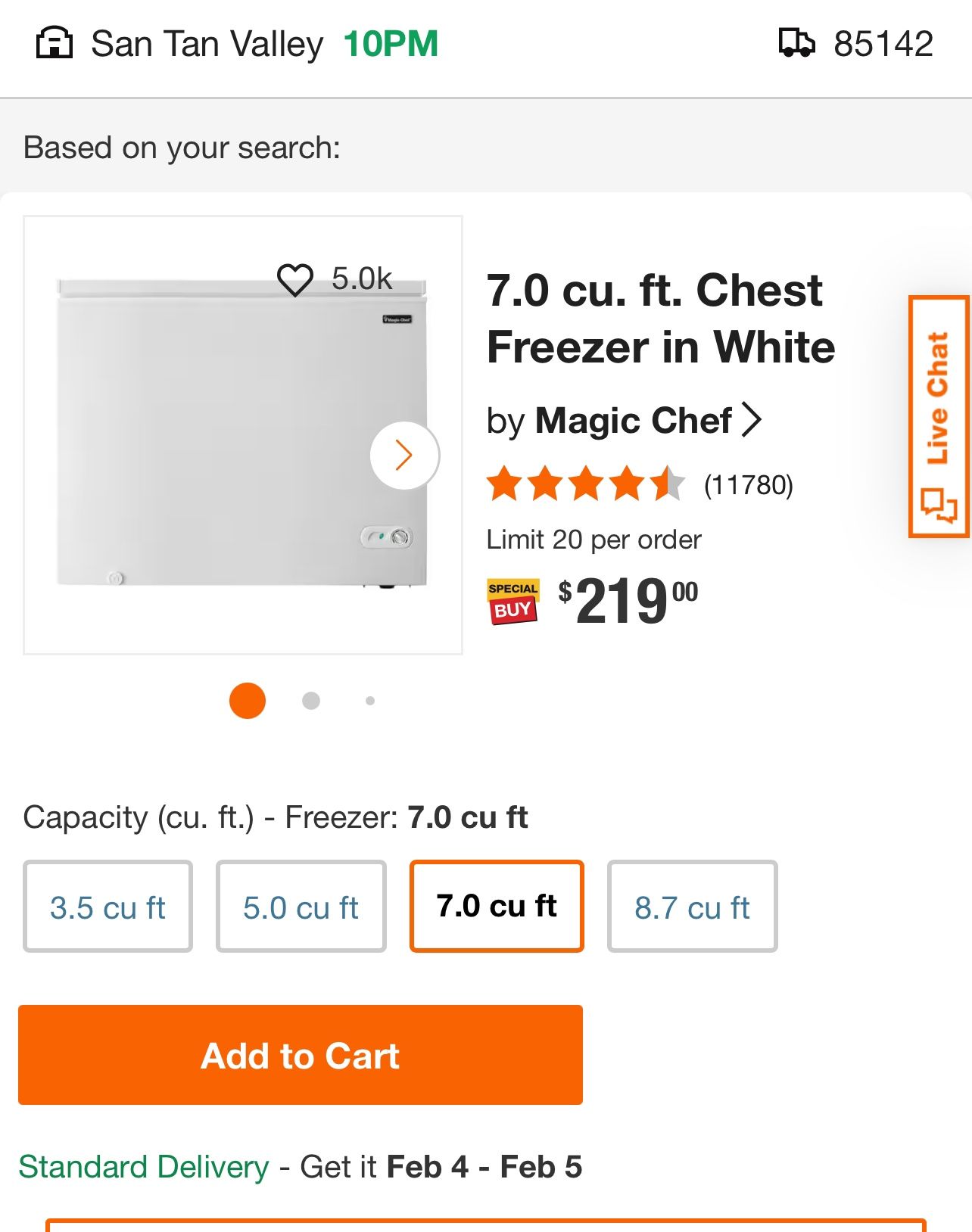Jump to second image carousel dot

[310, 701]
